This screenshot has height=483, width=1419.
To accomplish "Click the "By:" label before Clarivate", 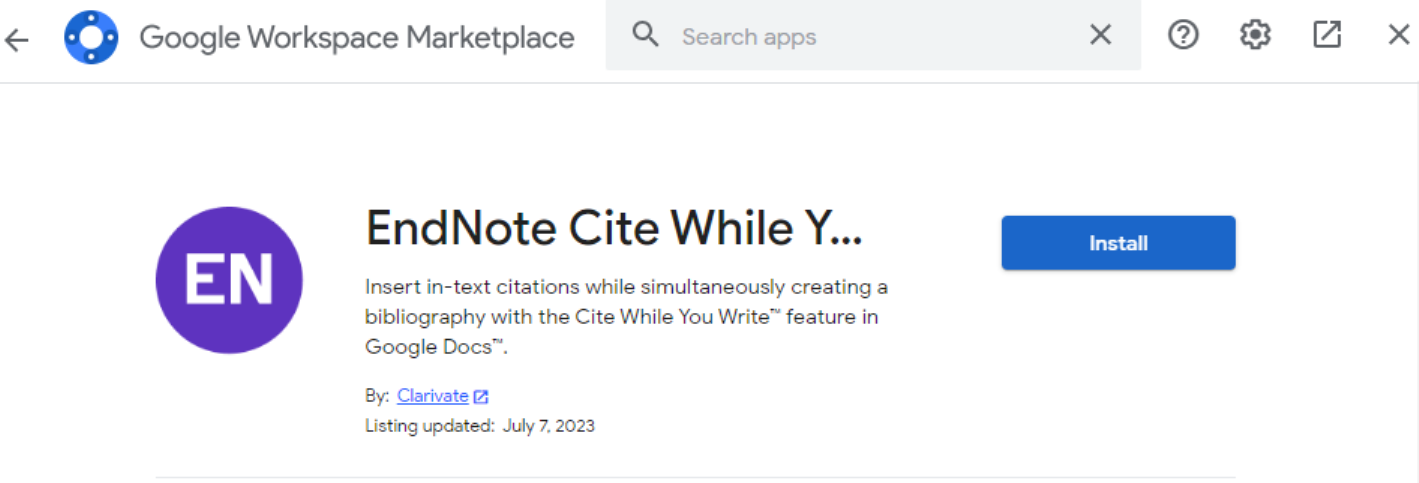I will pyautogui.click(x=377, y=396).
